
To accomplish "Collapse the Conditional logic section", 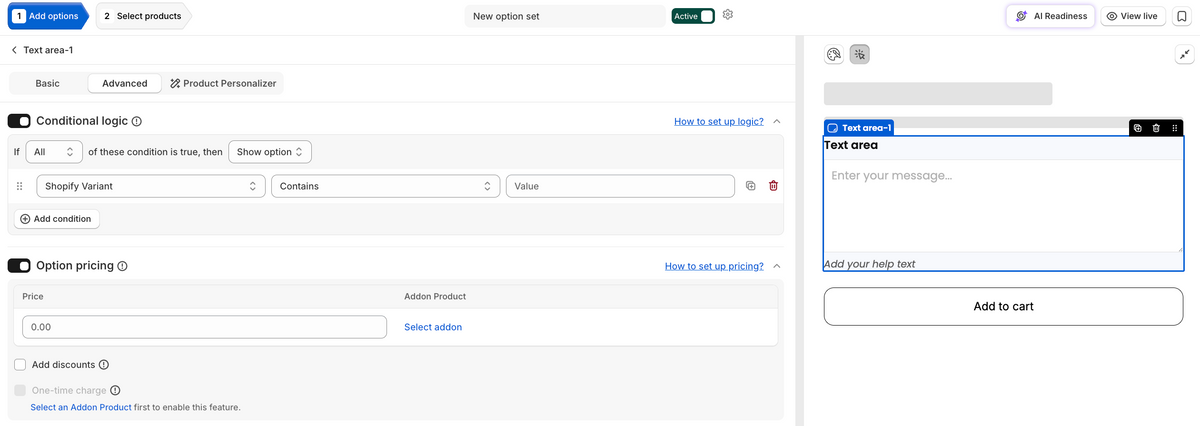I will pos(777,121).
